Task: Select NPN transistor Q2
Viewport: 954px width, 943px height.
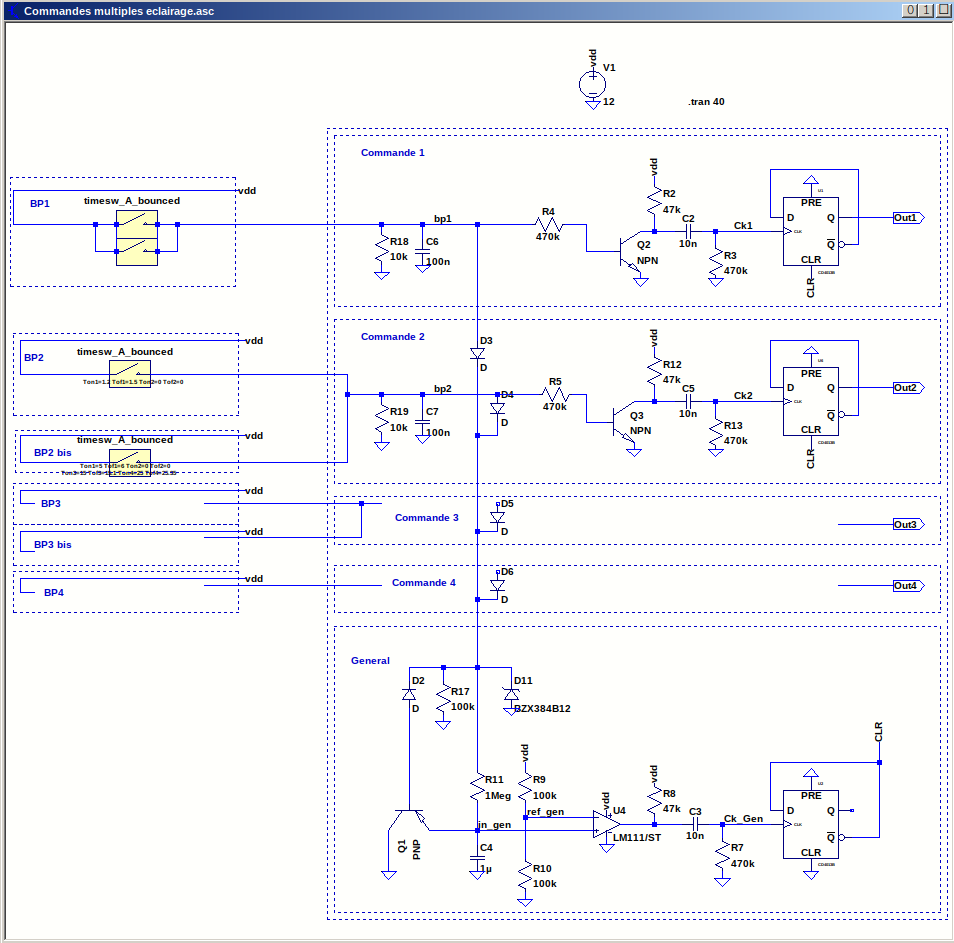Action: (632, 251)
